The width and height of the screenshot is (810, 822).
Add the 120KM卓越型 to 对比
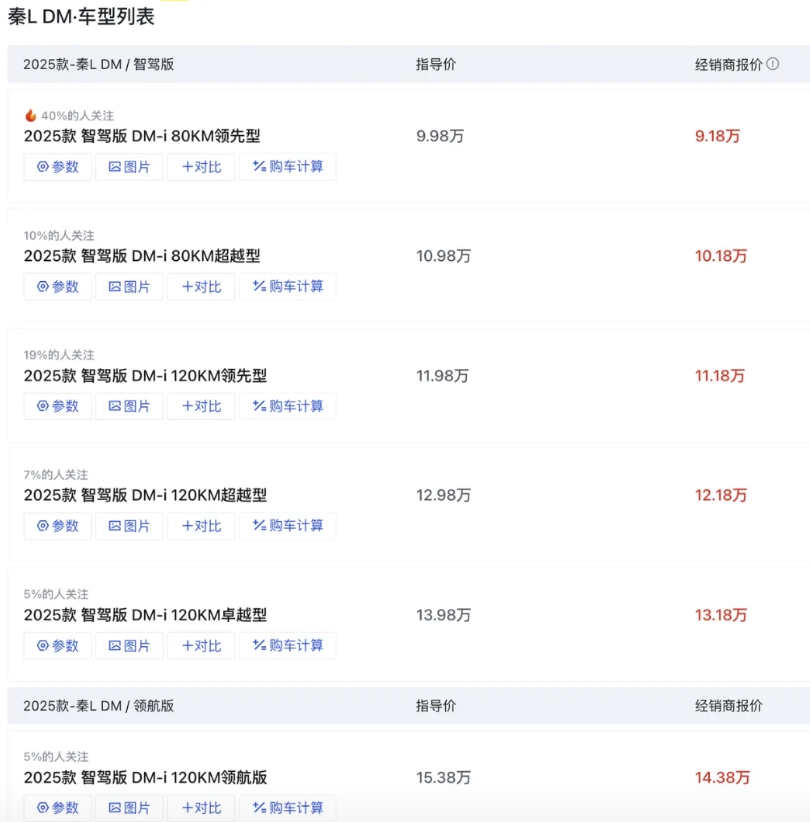(x=201, y=645)
